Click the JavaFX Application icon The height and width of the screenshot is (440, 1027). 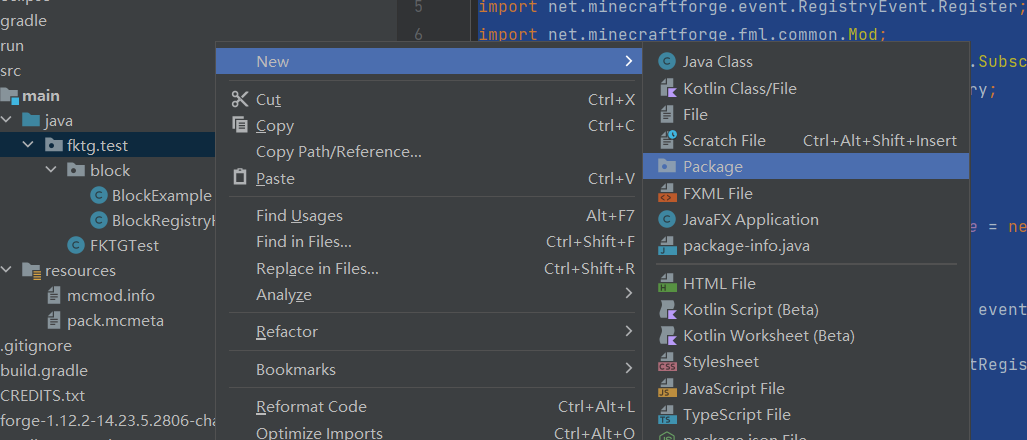667,220
